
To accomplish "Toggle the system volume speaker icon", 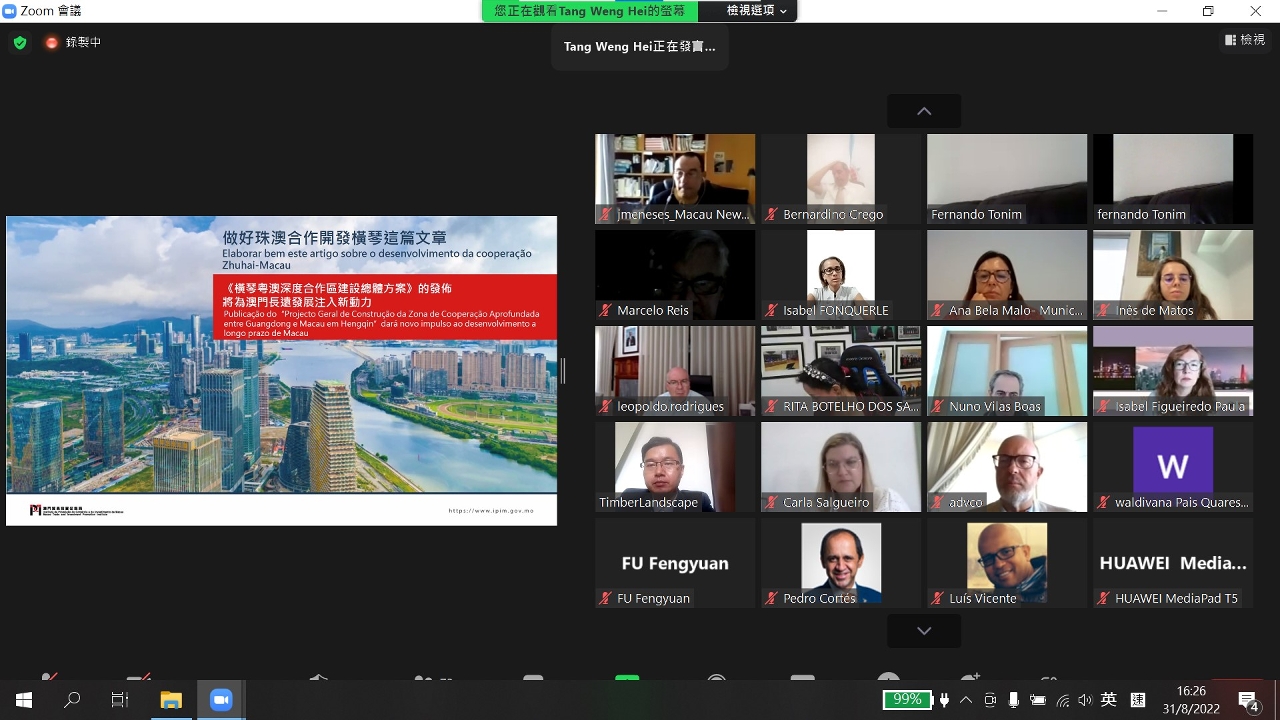I will coord(1085,700).
